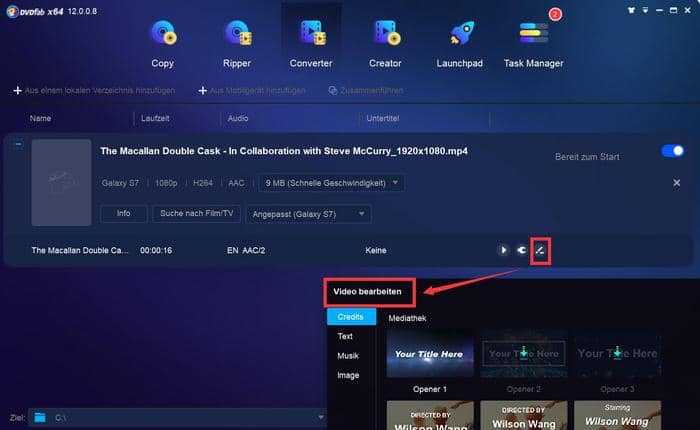
Task: Click the Laufzeit column header
Action: click(155, 118)
